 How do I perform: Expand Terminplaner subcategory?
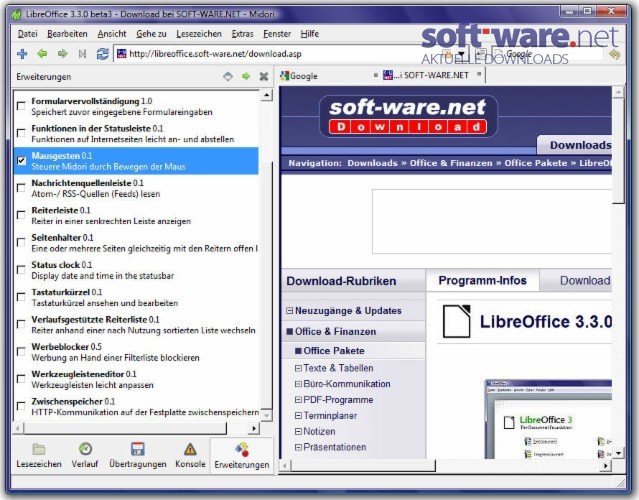[298, 416]
